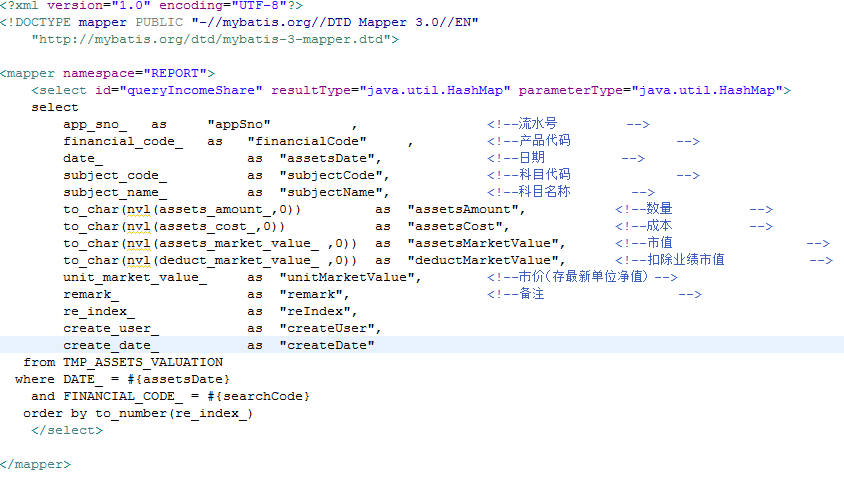Click the subject_name_ column name

tap(115, 193)
